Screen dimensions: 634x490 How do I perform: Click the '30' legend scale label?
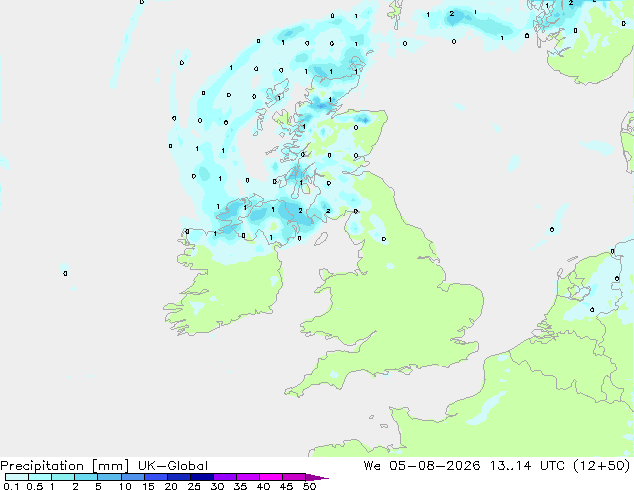click(217, 486)
